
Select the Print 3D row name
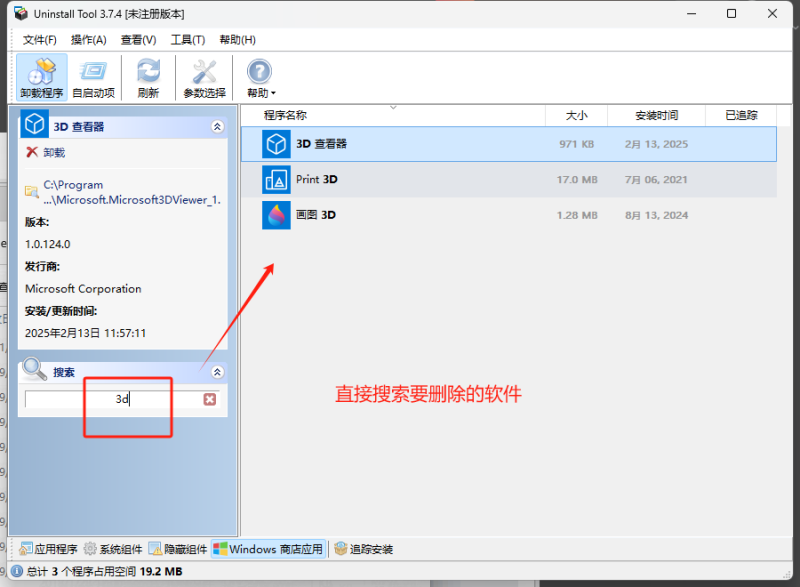317,180
